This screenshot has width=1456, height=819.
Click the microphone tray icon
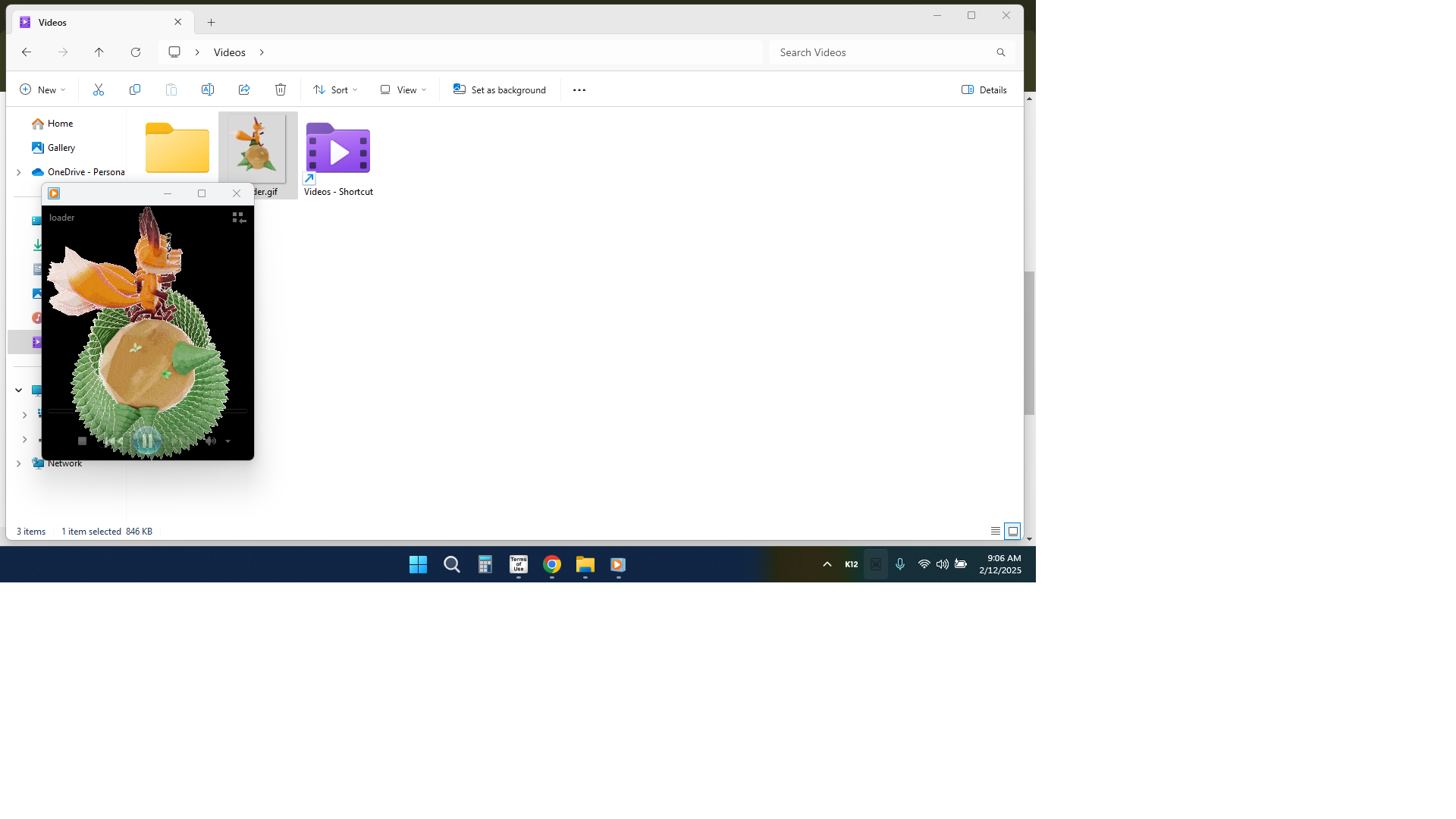click(900, 564)
